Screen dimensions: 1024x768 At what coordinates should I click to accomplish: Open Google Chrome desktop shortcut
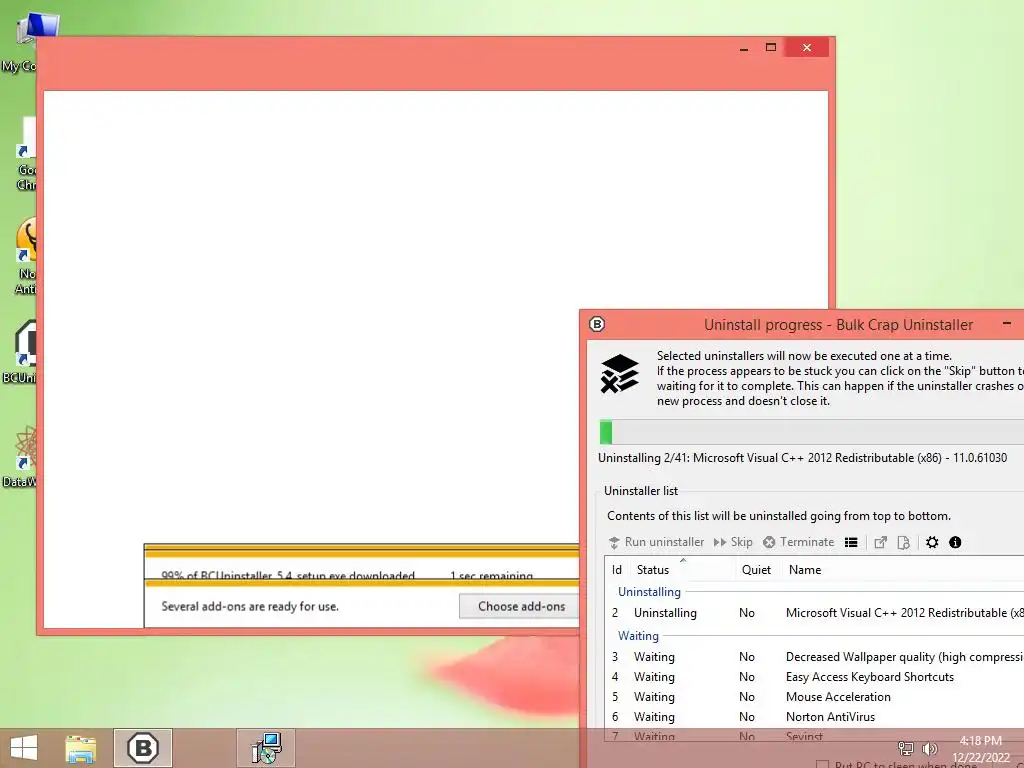(x=24, y=154)
